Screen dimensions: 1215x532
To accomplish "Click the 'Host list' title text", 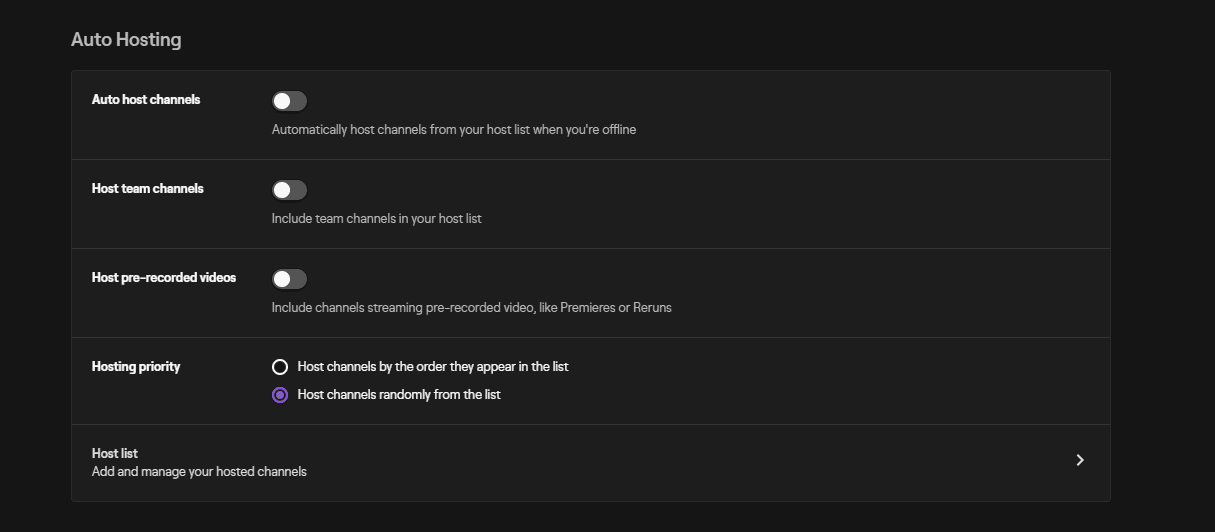I will point(115,453).
